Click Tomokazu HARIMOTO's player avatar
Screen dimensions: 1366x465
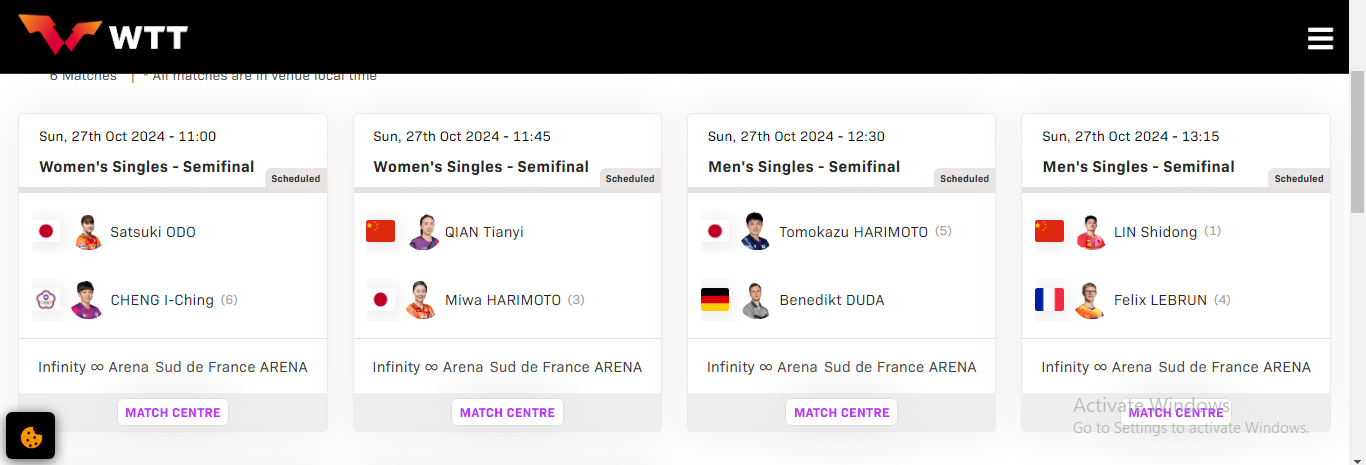coord(756,232)
